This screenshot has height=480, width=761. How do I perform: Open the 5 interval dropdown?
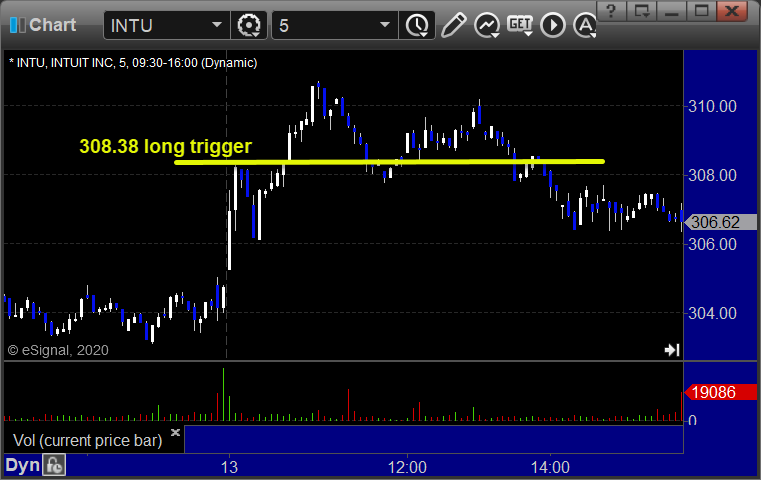(384, 25)
